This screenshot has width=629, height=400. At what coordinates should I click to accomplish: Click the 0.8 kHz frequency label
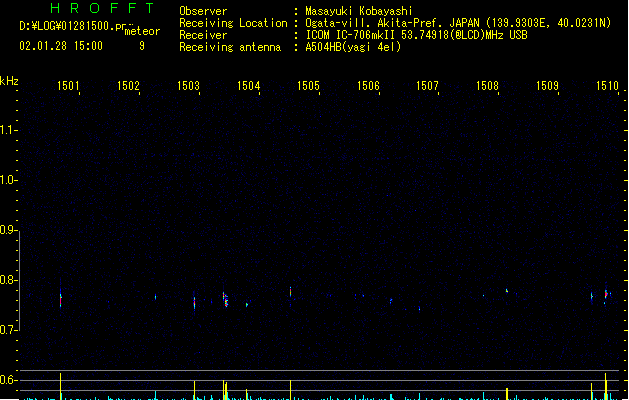[x=8, y=280]
